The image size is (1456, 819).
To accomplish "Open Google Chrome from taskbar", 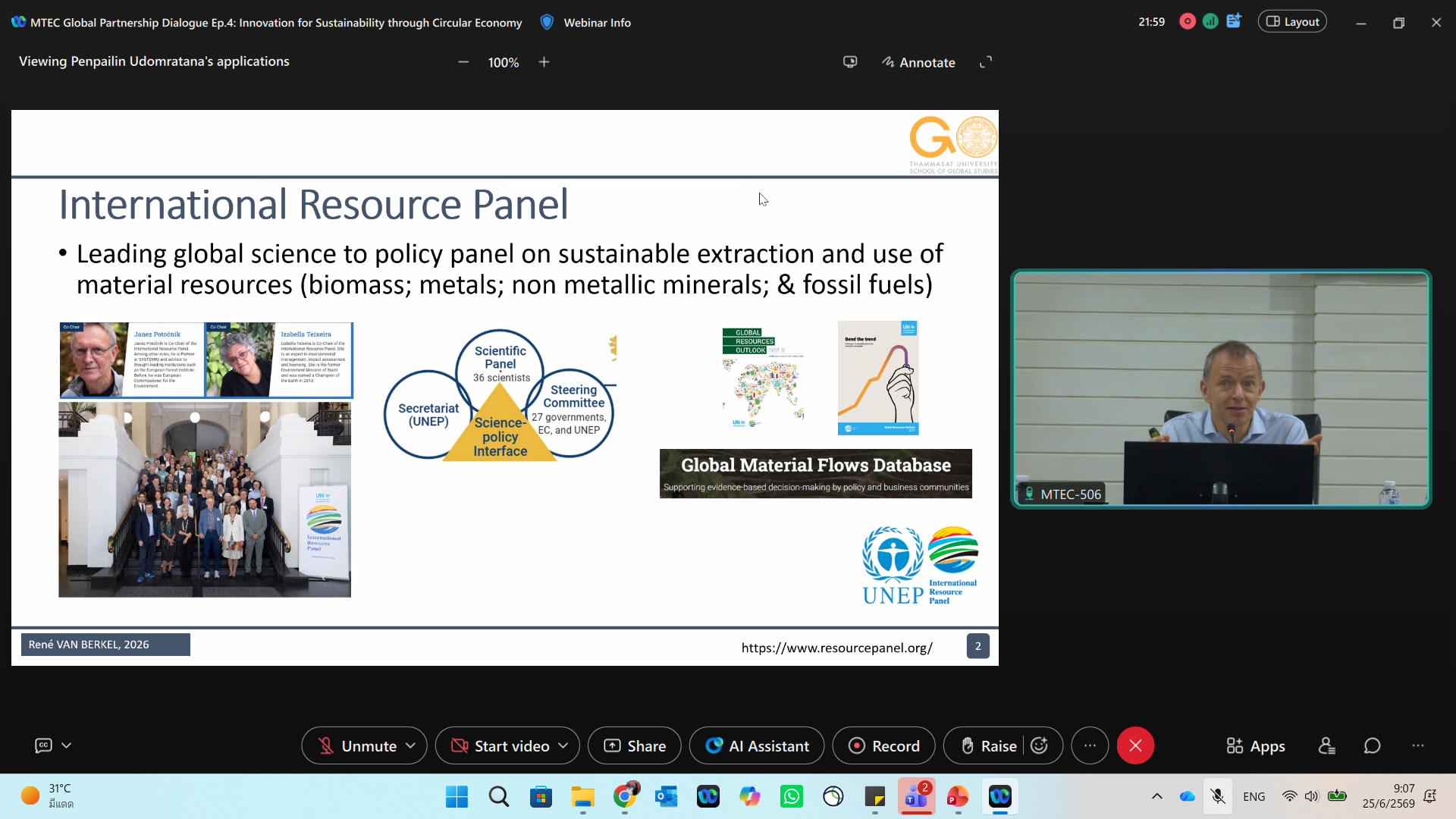I will pyautogui.click(x=624, y=796).
